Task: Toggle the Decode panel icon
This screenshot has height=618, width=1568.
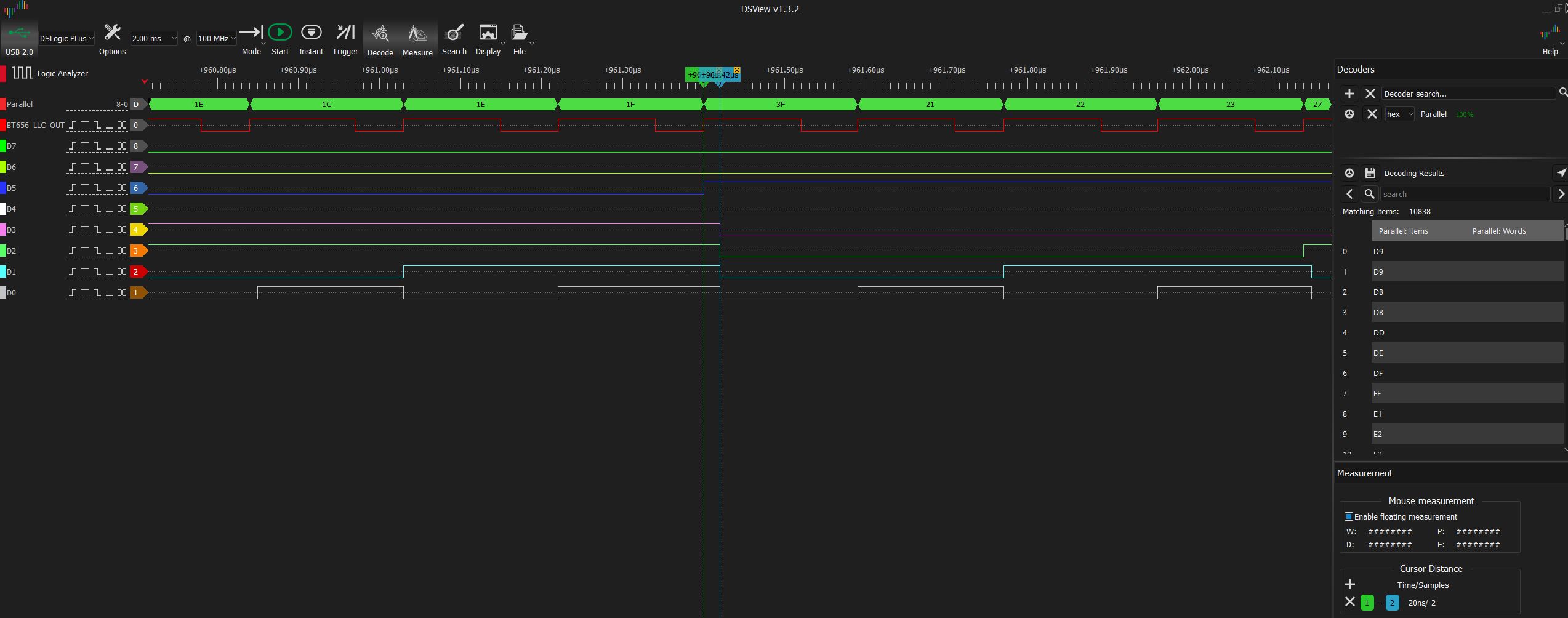Action: click(380, 33)
